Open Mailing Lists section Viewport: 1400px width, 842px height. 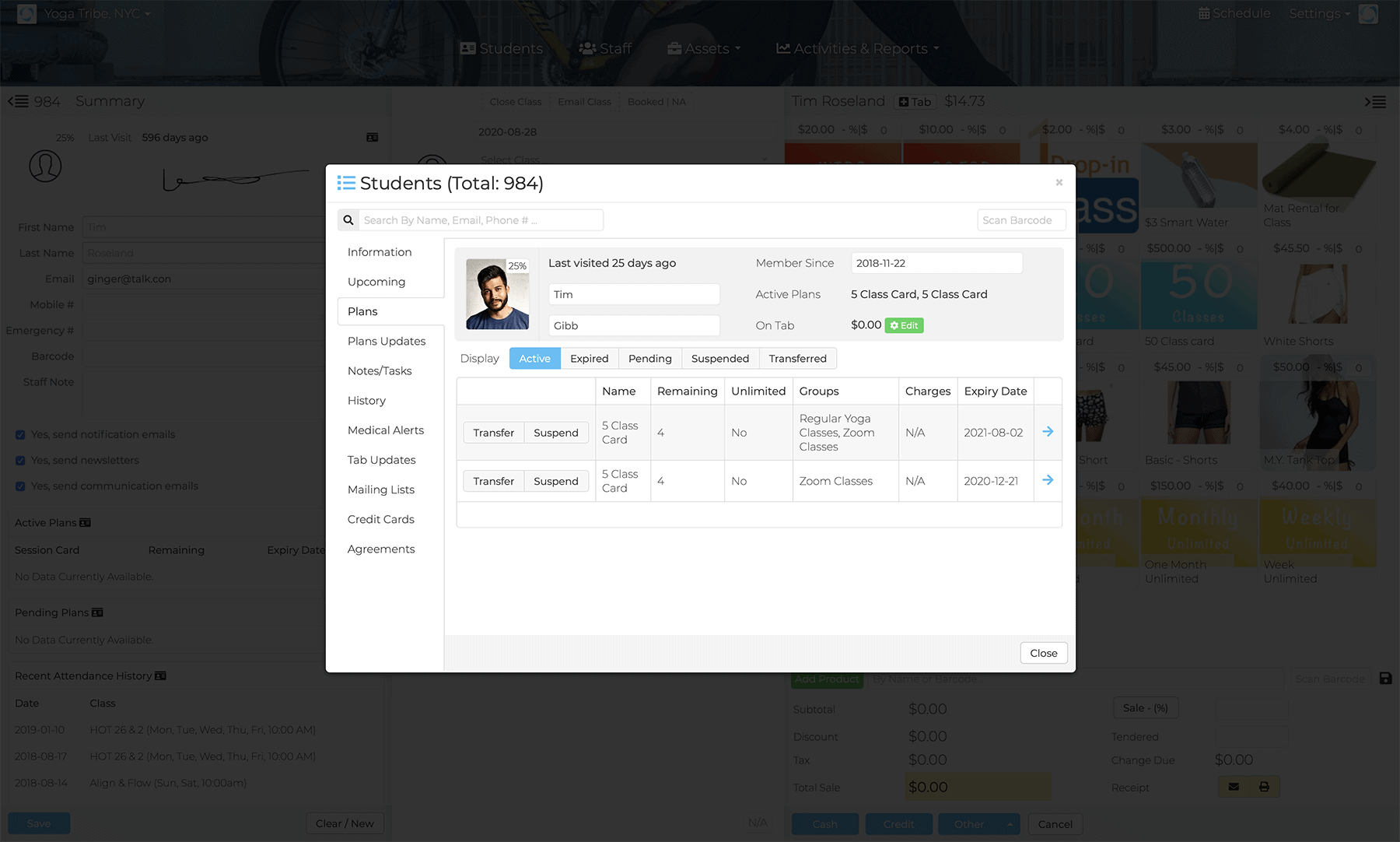point(381,489)
